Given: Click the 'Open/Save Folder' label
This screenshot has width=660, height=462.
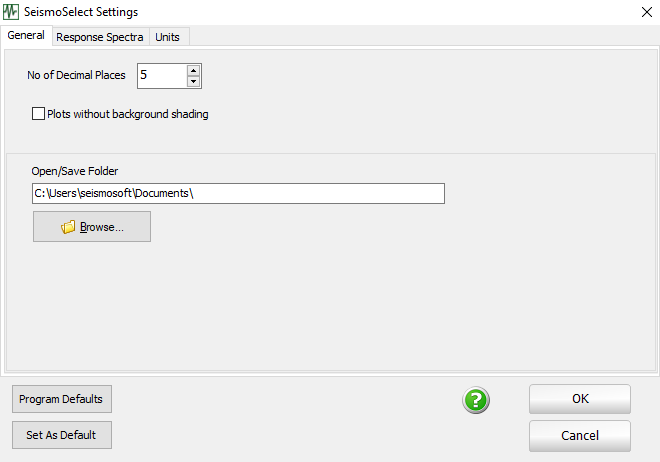Looking at the screenshot, I should pos(75,171).
